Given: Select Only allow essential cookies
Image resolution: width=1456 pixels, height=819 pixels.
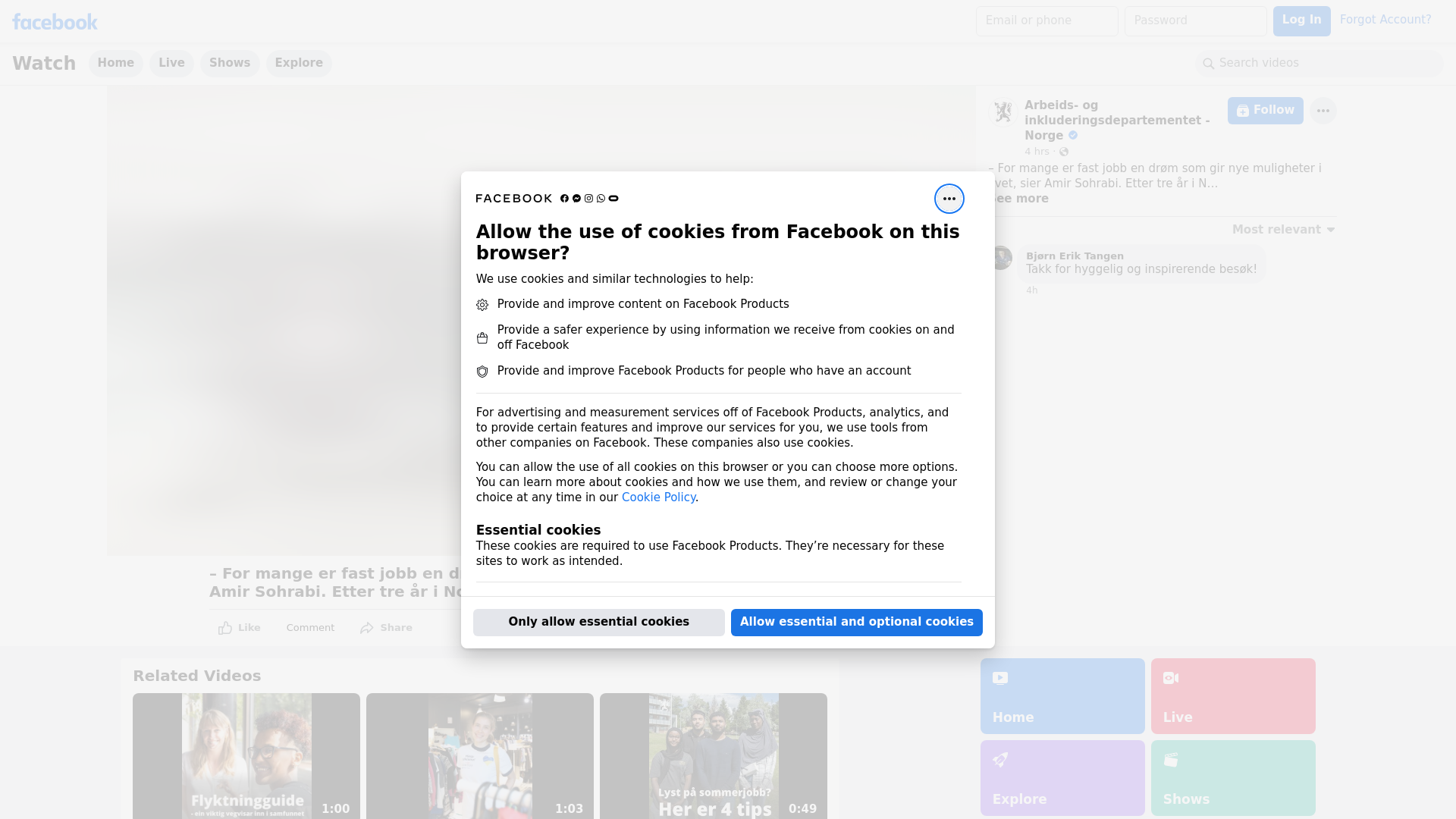Looking at the screenshot, I should click(x=599, y=623).
